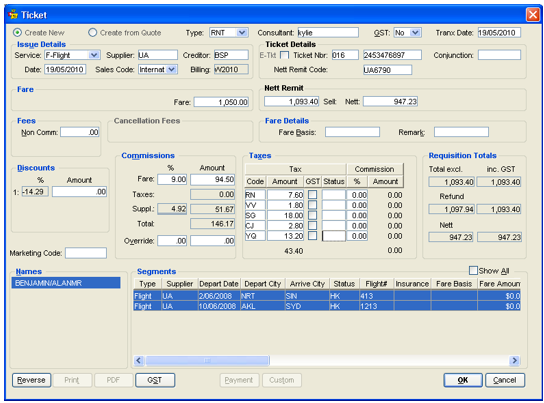544x403 pixels.
Task: Click the Arrive City column header
Action: tap(307, 284)
